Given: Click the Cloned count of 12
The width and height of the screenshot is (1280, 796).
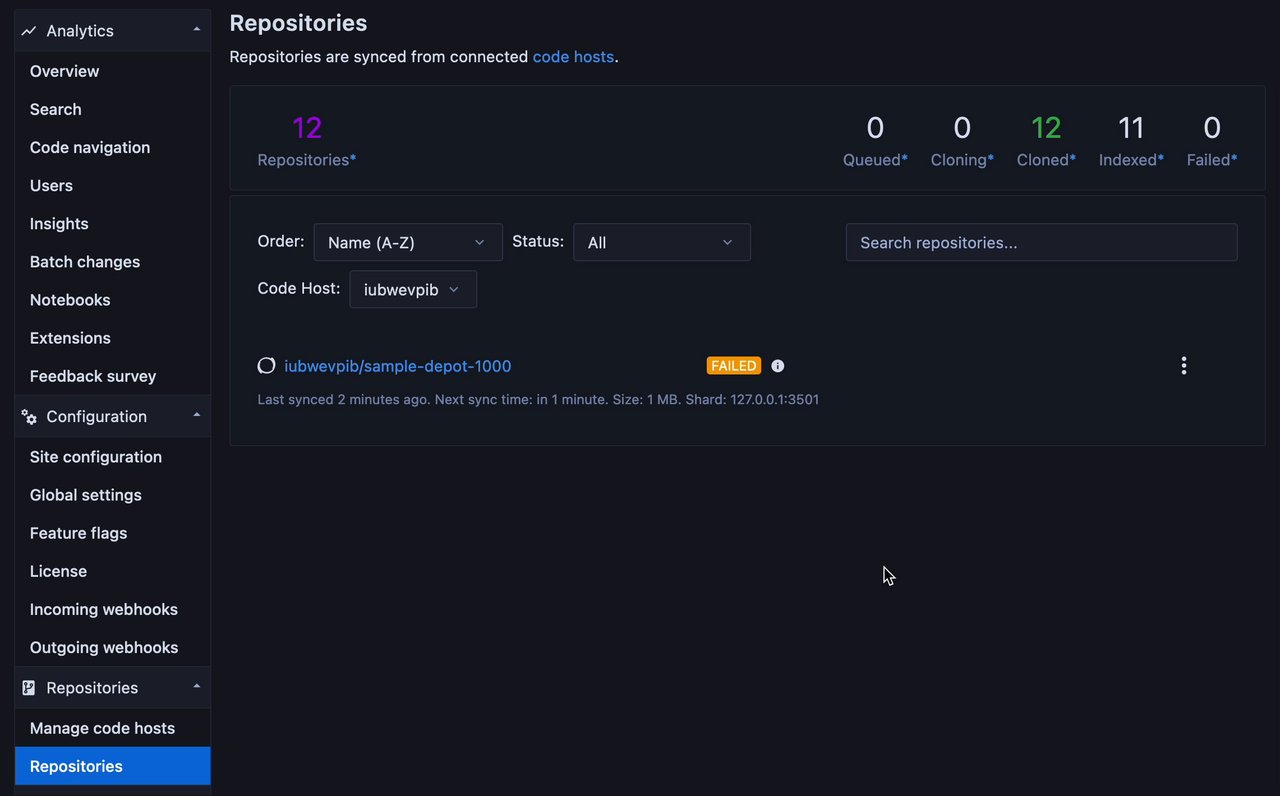Looking at the screenshot, I should pyautogui.click(x=1046, y=128).
